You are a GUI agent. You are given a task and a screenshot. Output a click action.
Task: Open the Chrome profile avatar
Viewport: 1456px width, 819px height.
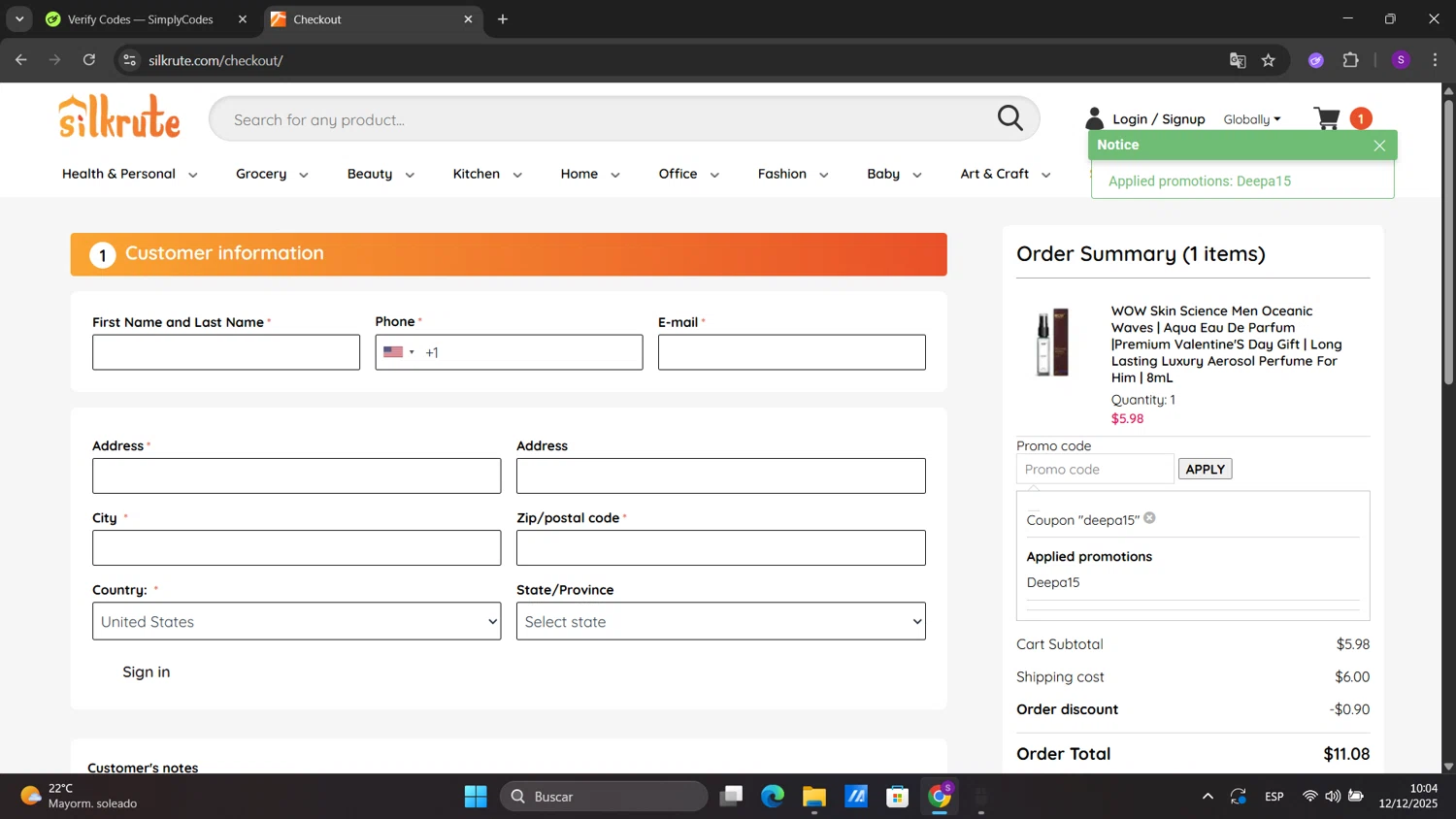tap(1401, 60)
